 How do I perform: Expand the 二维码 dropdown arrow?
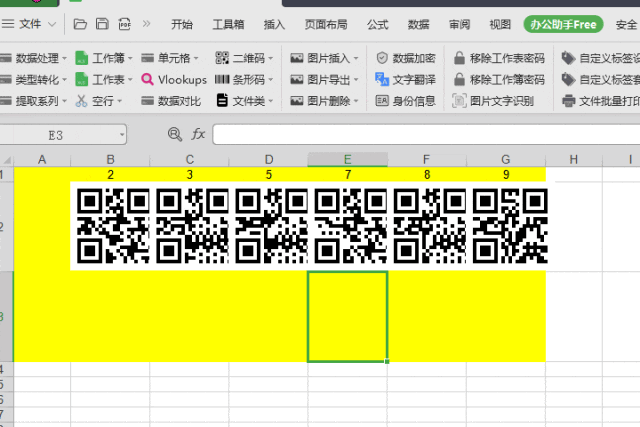click(x=271, y=58)
